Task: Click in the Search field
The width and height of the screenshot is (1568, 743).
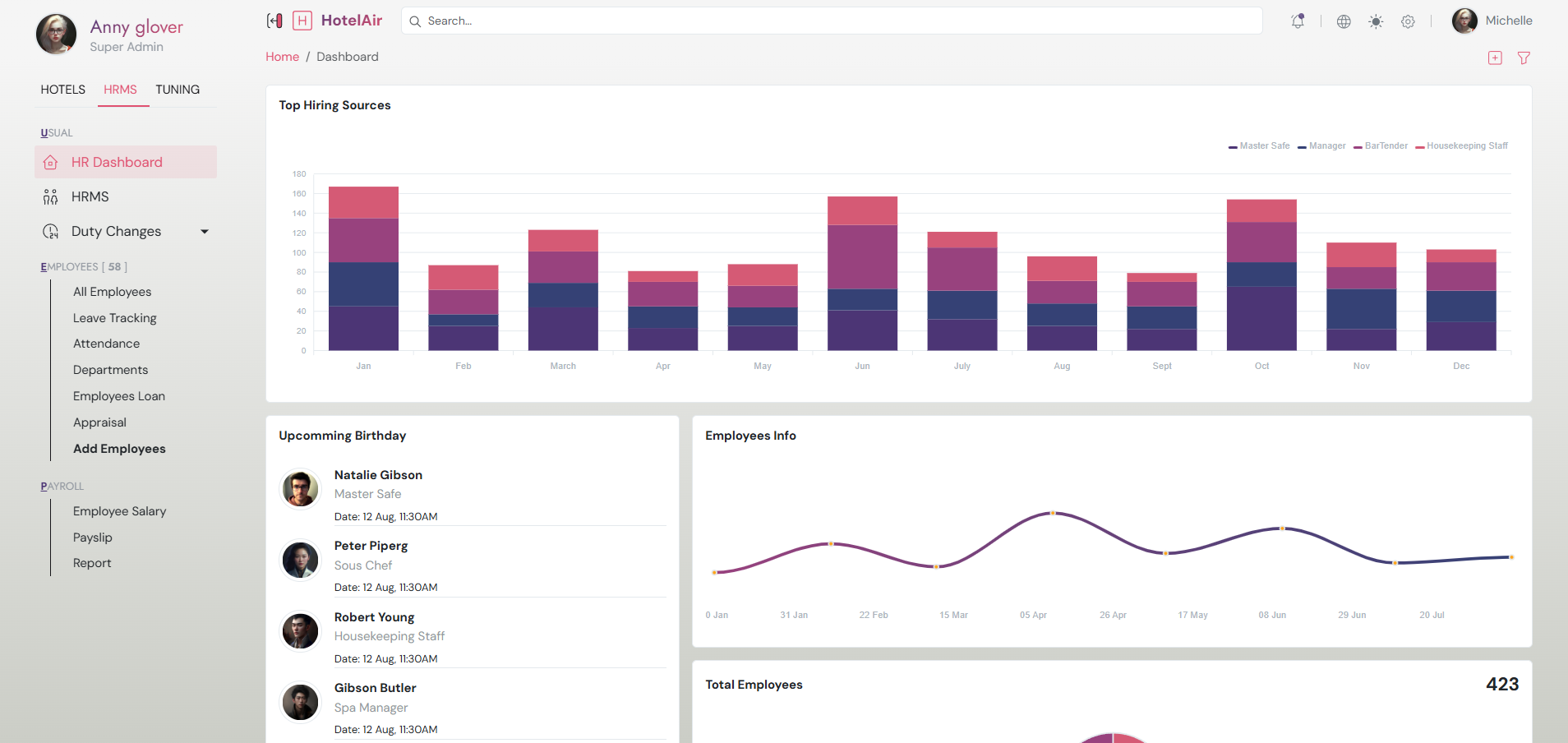Action: click(832, 21)
